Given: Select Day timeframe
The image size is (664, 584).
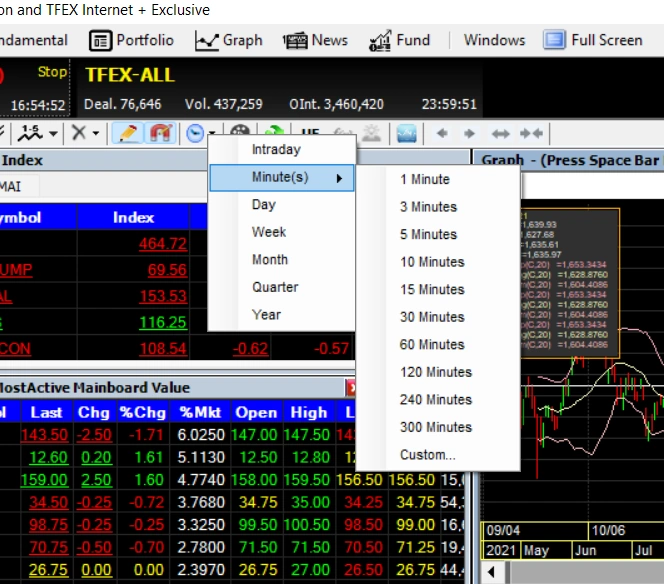Looking at the screenshot, I should click(x=282, y=205).
